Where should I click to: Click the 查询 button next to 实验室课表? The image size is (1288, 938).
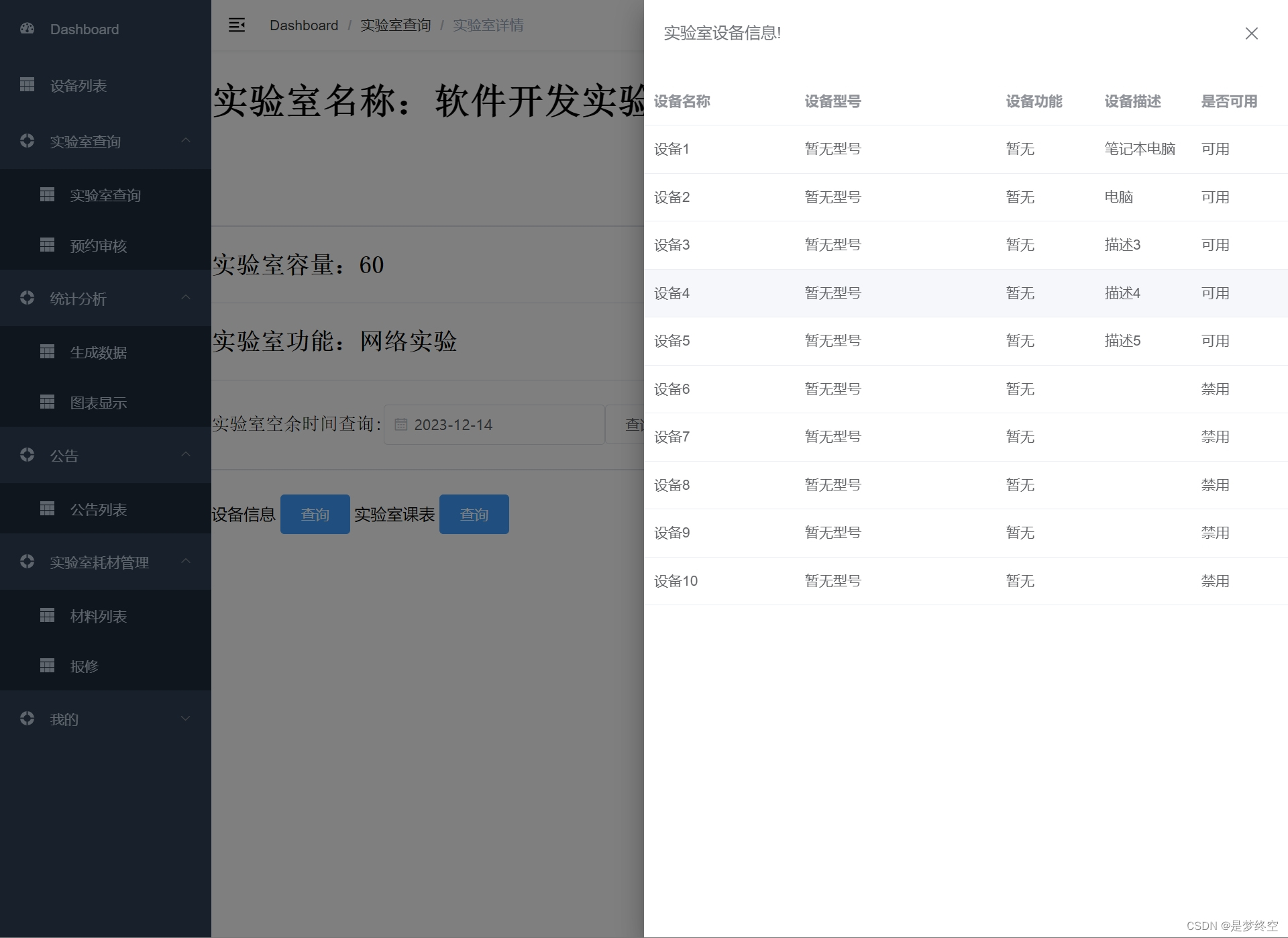[474, 514]
